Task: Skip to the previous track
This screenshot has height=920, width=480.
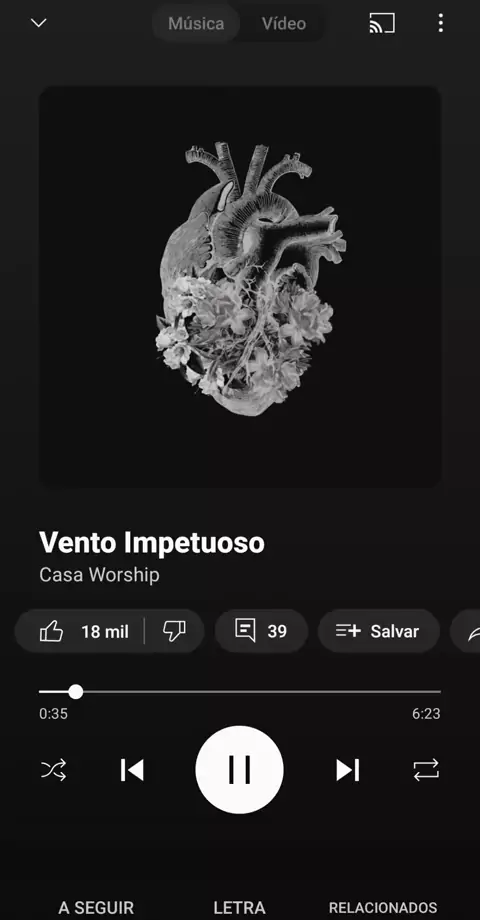Action: (132, 770)
